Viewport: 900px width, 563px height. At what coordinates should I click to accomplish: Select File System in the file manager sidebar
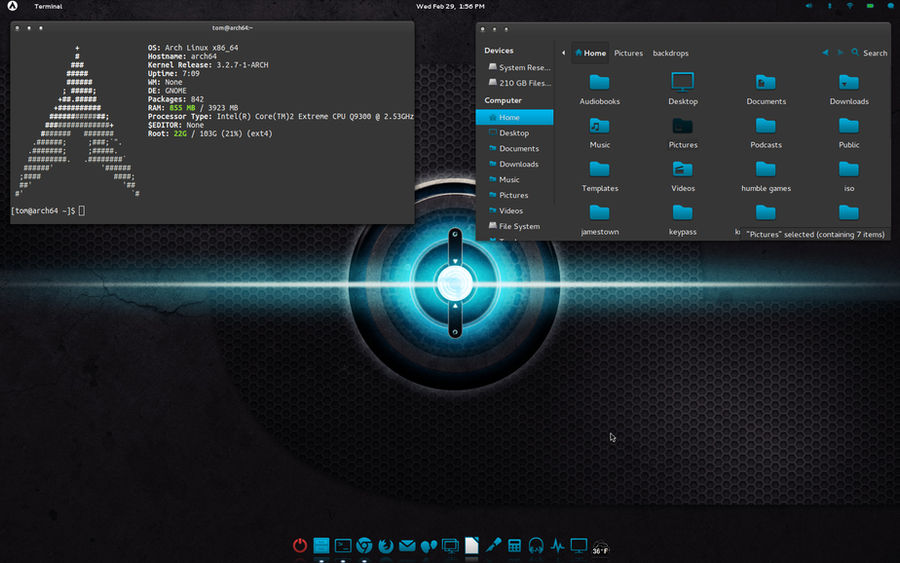pos(515,226)
